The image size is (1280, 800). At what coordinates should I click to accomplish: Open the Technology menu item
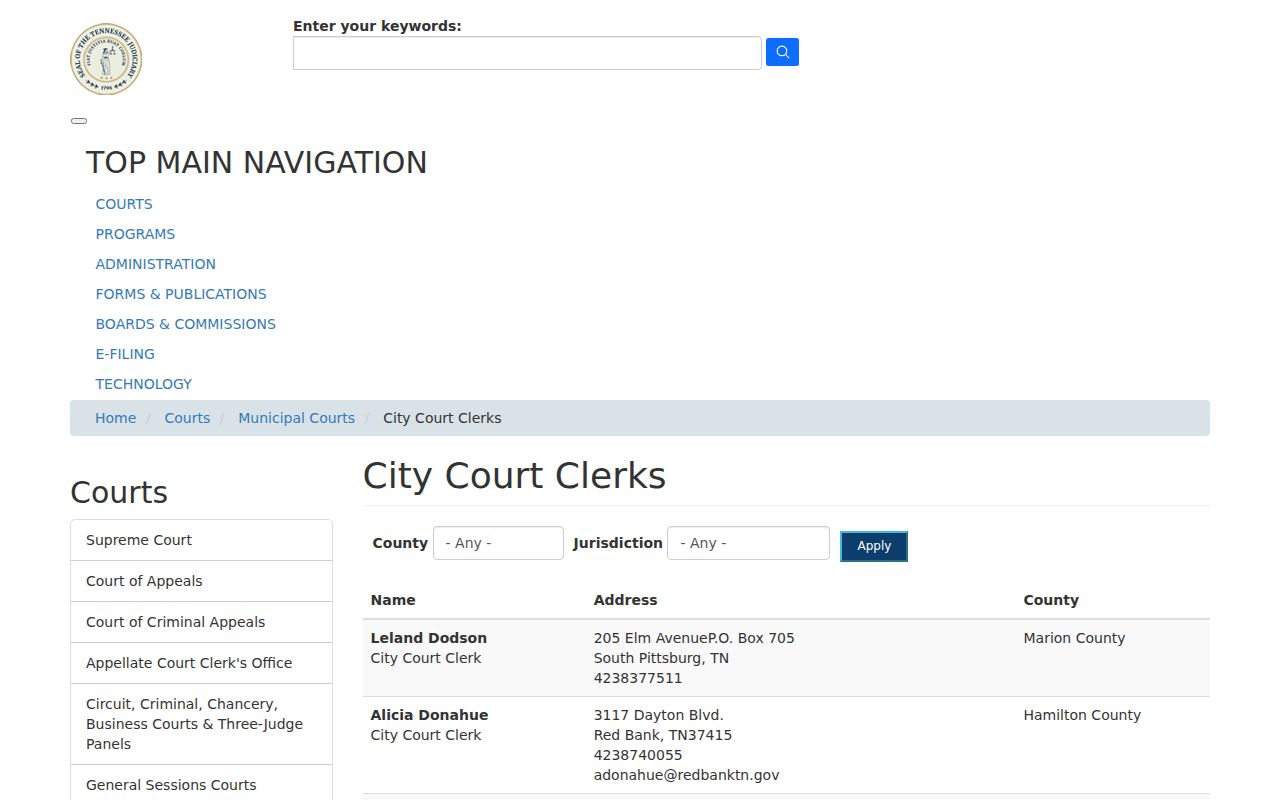point(144,384)
